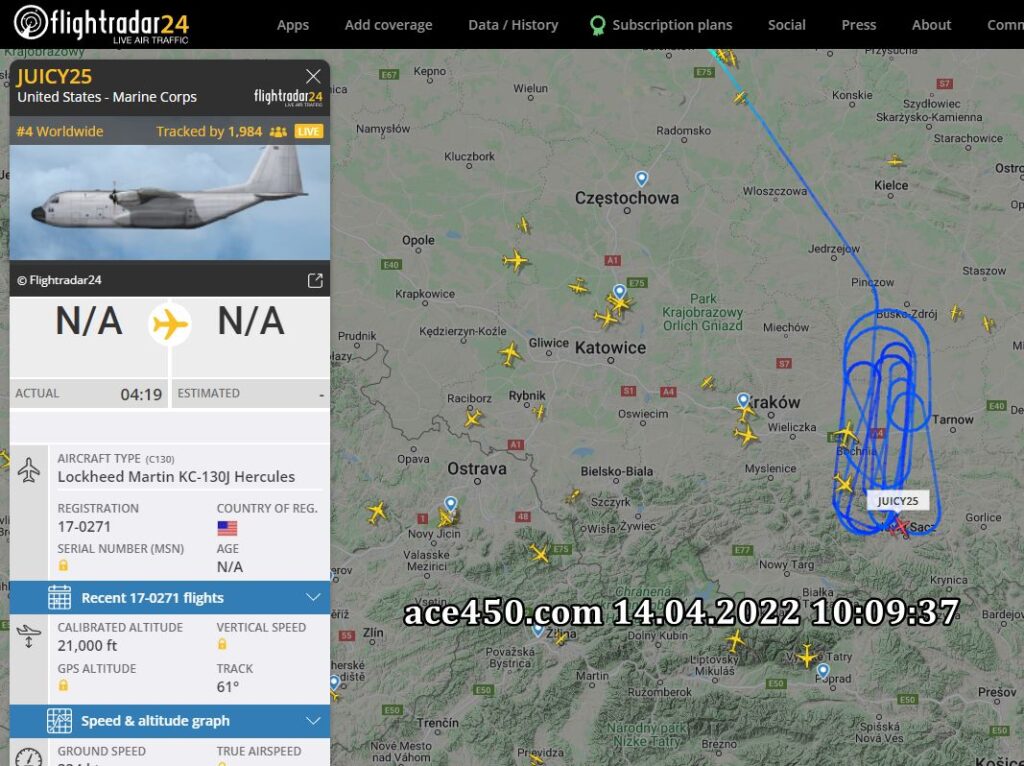This screenshot has width=1024, height=766.
Task: Click the JUICY25 map label
Action: (x=897, y=501)
